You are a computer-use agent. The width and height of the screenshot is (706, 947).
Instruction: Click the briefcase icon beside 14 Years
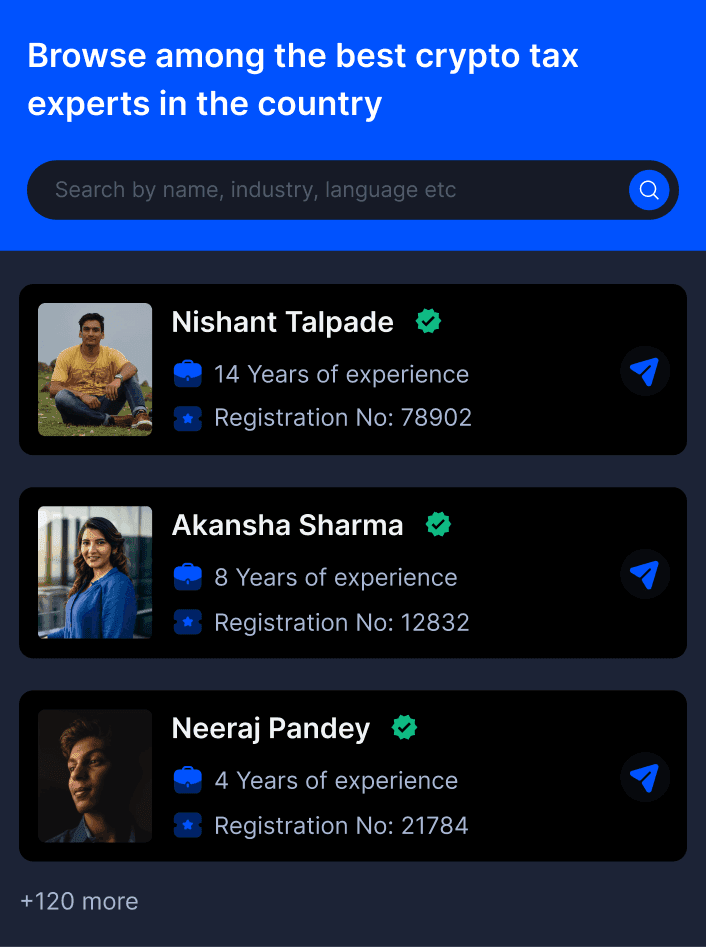tap(188, 374)
